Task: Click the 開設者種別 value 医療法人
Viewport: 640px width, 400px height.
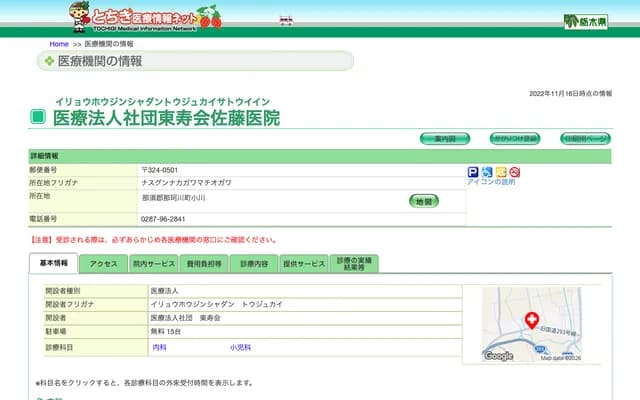Action: tap(164, 291)
